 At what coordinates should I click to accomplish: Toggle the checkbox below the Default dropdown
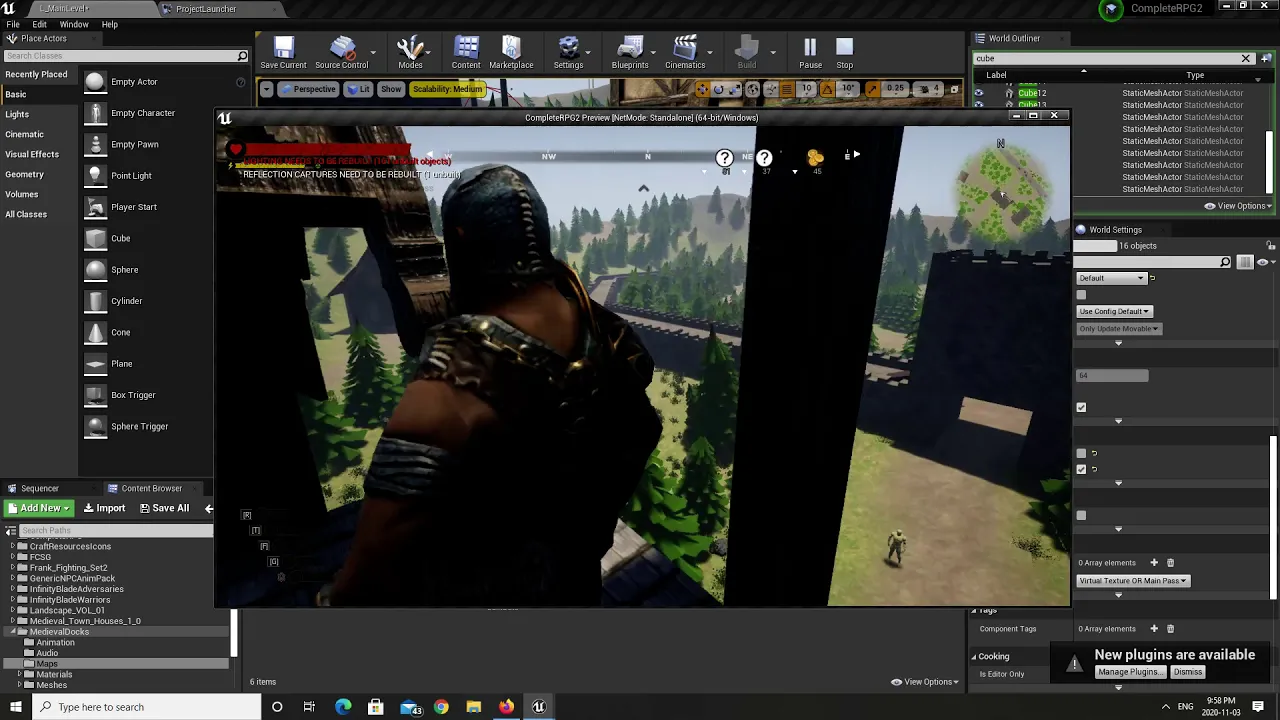point(1081,295)
